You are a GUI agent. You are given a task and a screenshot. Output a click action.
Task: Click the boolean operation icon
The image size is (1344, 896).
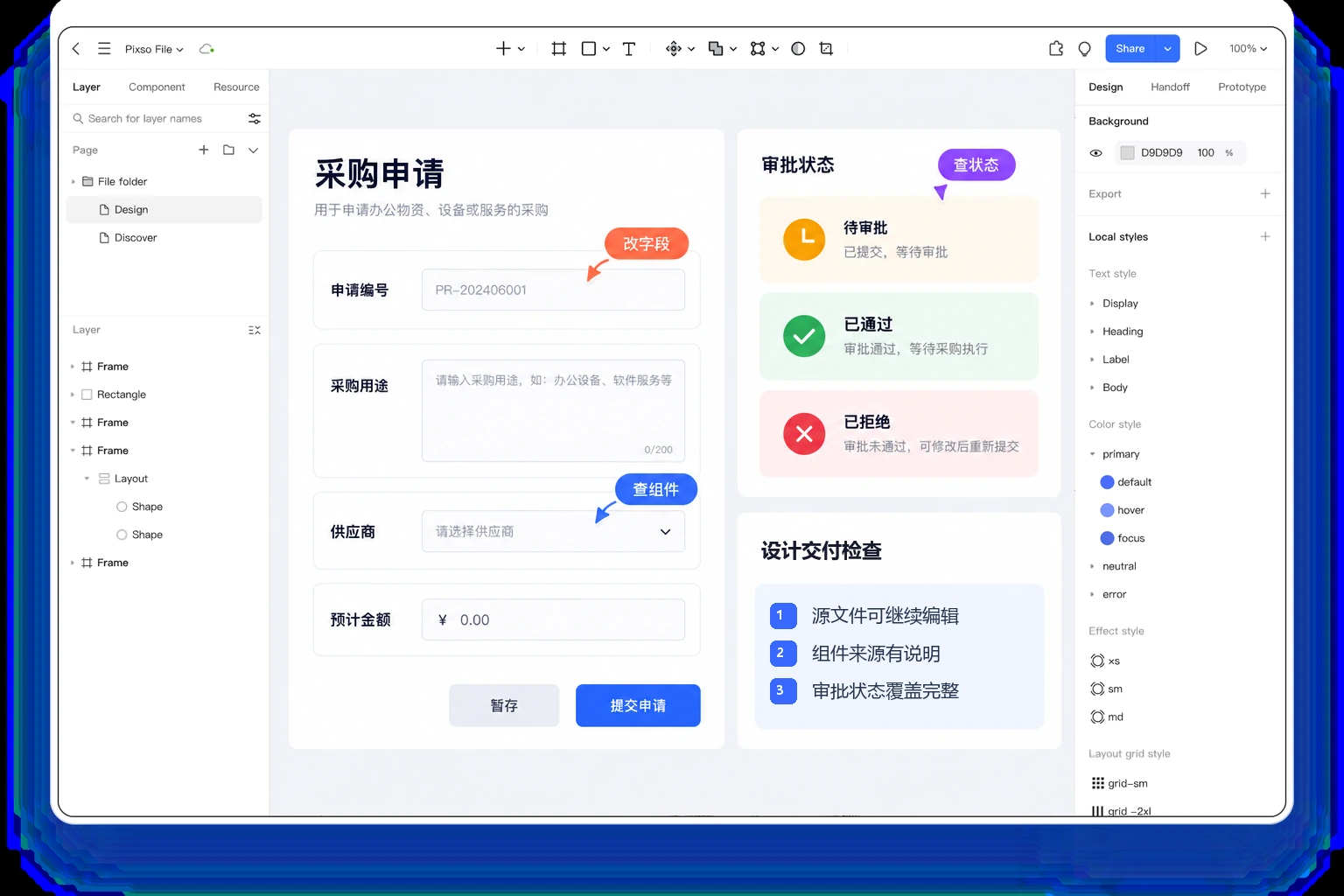click(716, 49)
